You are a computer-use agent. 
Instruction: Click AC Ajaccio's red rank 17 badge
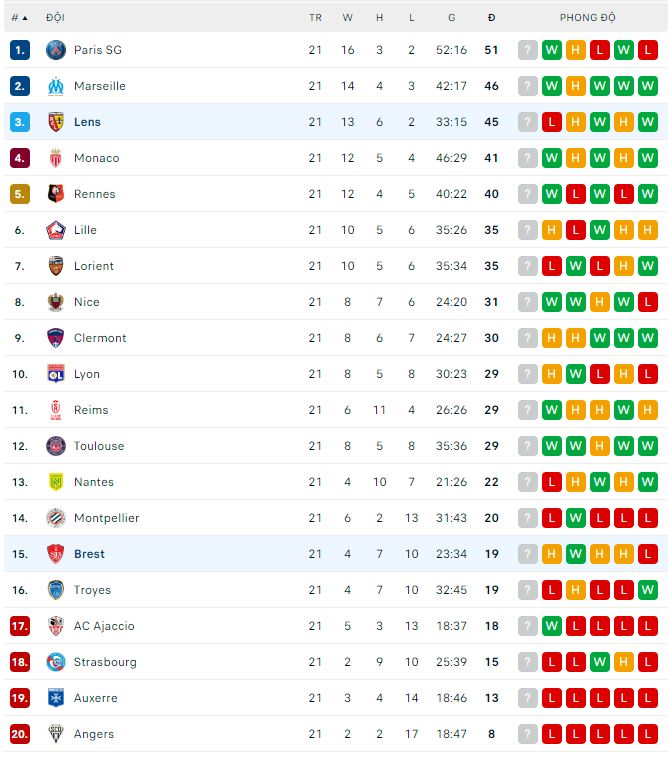[x=20, y=626]
